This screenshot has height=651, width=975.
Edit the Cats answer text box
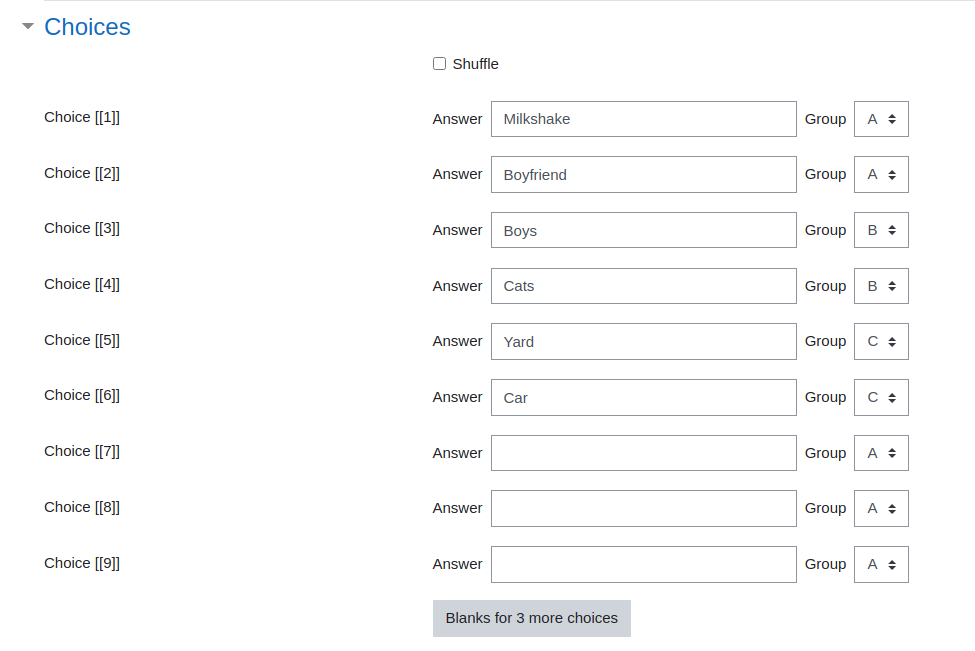tap(644, 286)
